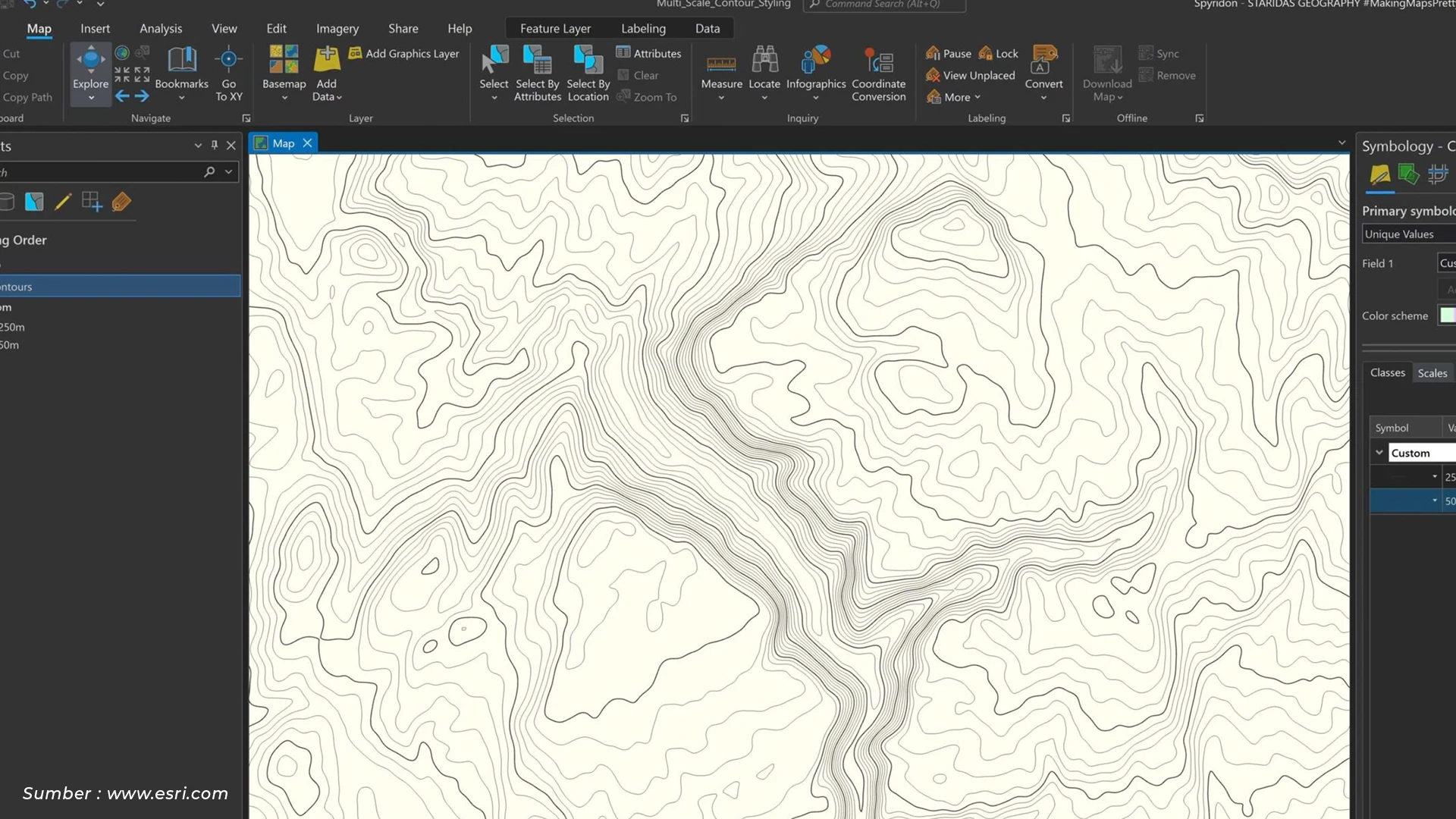Screen dimensions: 1456x819
Task: Collapse the Custom symbol group in Symbology
Action: coord(1380,452)
